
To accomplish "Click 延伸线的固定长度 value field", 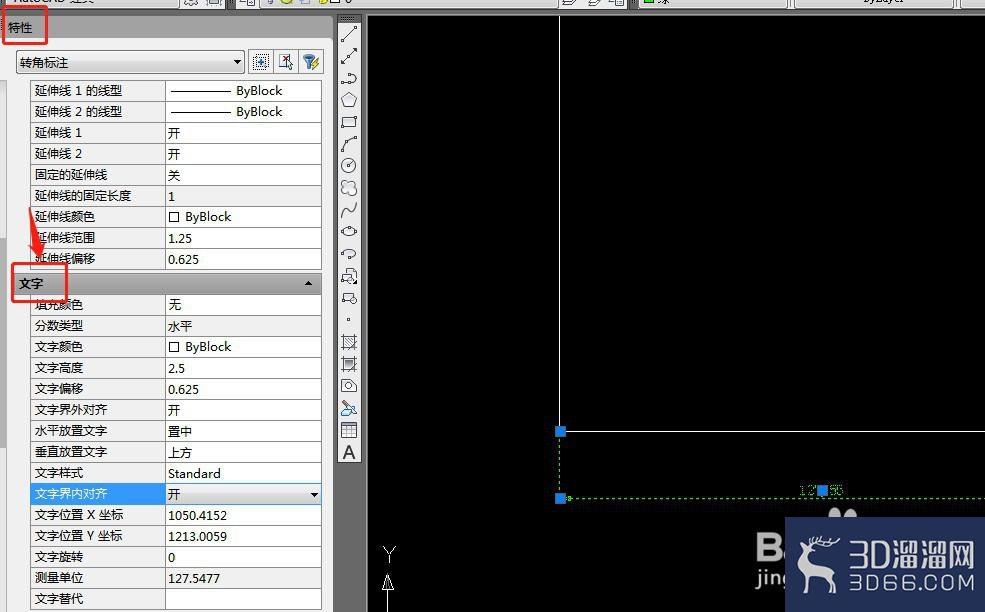I will [243, 196].
